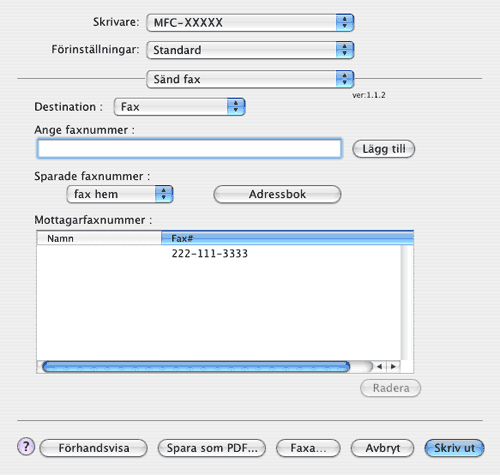Select the 222-111-3333 recipient row
This screenshot has height=475, width=500.
[x=219, y=254]
